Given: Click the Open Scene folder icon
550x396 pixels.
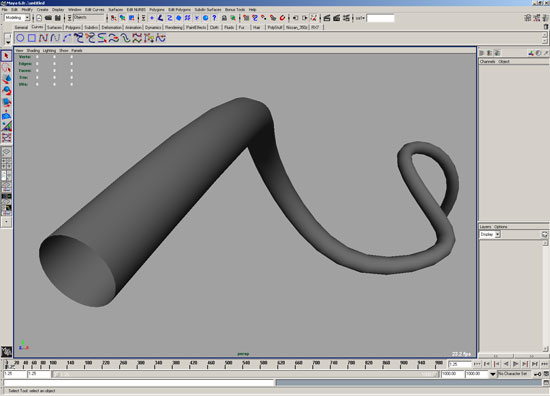Looking at the screenshot, I should pyautogui.click(x=48, y=18).
